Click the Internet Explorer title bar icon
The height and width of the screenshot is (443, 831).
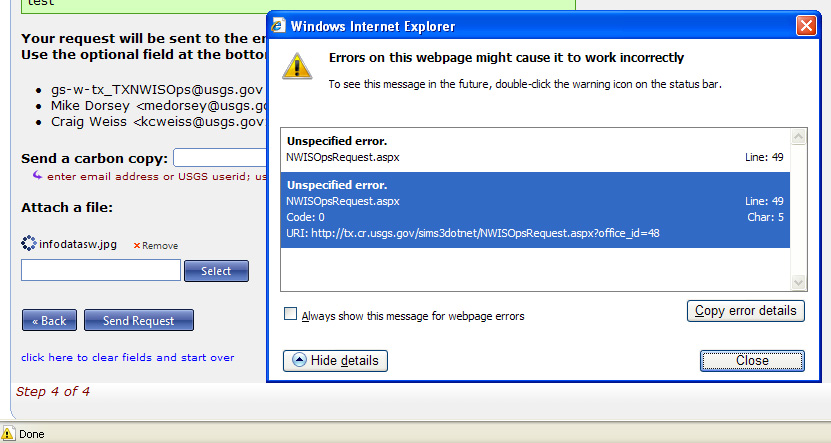(280, 27)
